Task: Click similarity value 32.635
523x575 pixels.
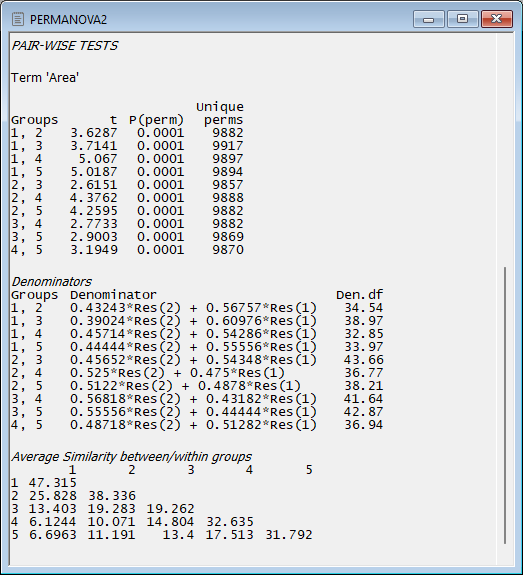Action: pos(230,522)
